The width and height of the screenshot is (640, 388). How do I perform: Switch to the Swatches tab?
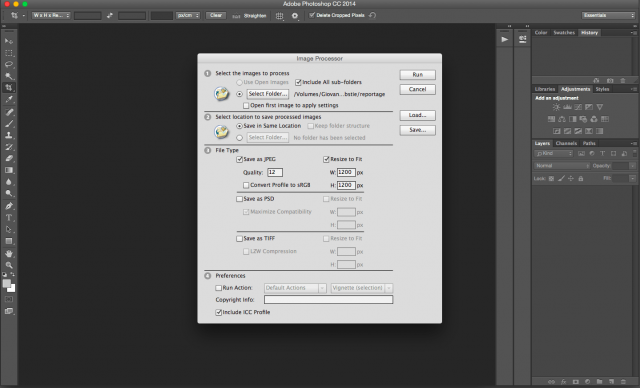(564, 33)
